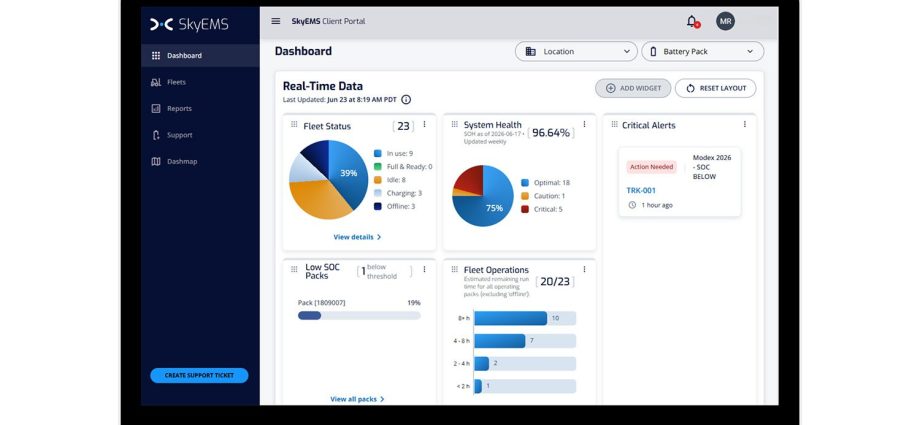Open Dashmap in the sidebar

click(200, 161)
